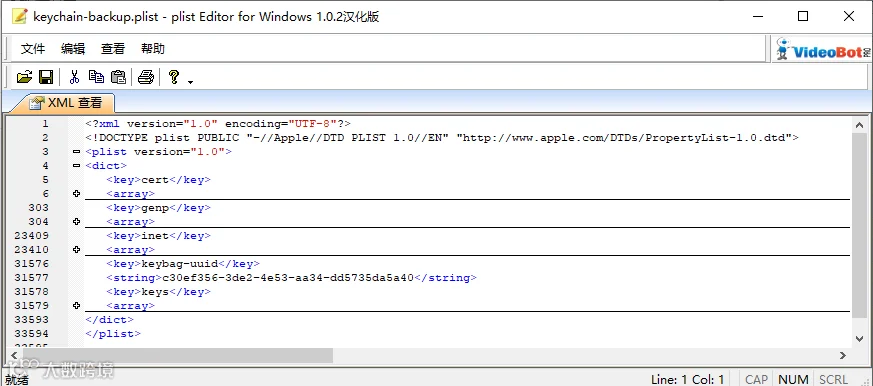Maximize the plist Editor window
The width and height of the screenshot is (873, 386).
click(803, 16)
